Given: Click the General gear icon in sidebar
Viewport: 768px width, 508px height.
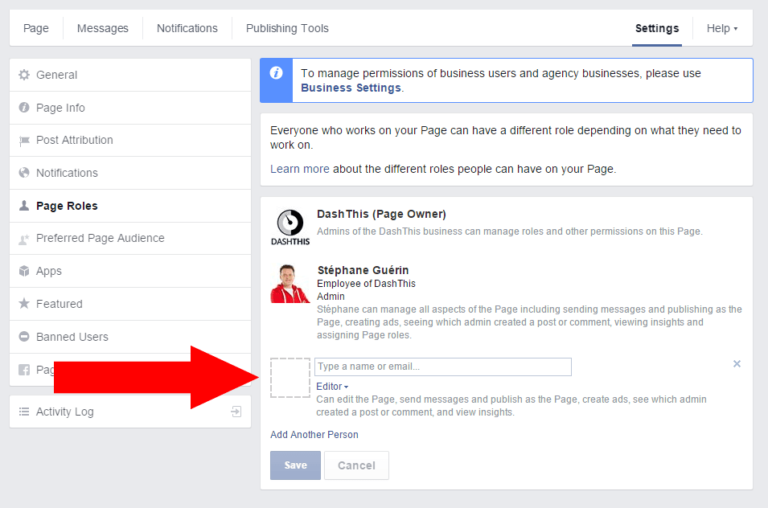Looking at the screenshot, I should (24, 75).
